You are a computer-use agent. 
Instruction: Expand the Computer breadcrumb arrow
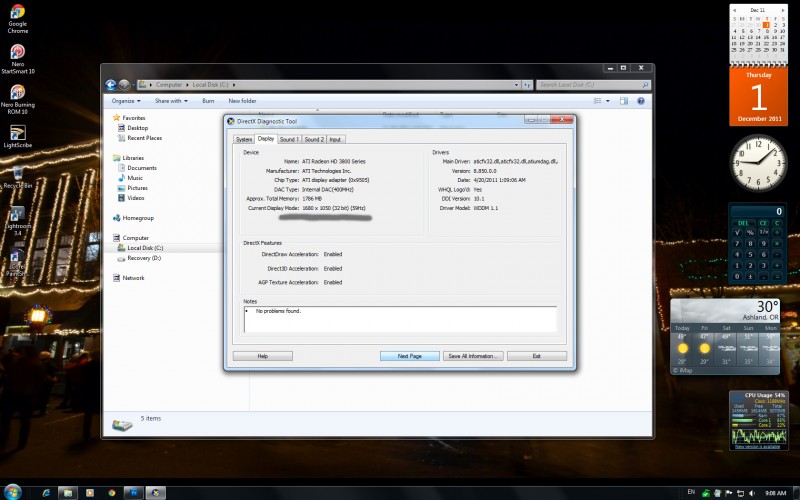click(187, 85)
